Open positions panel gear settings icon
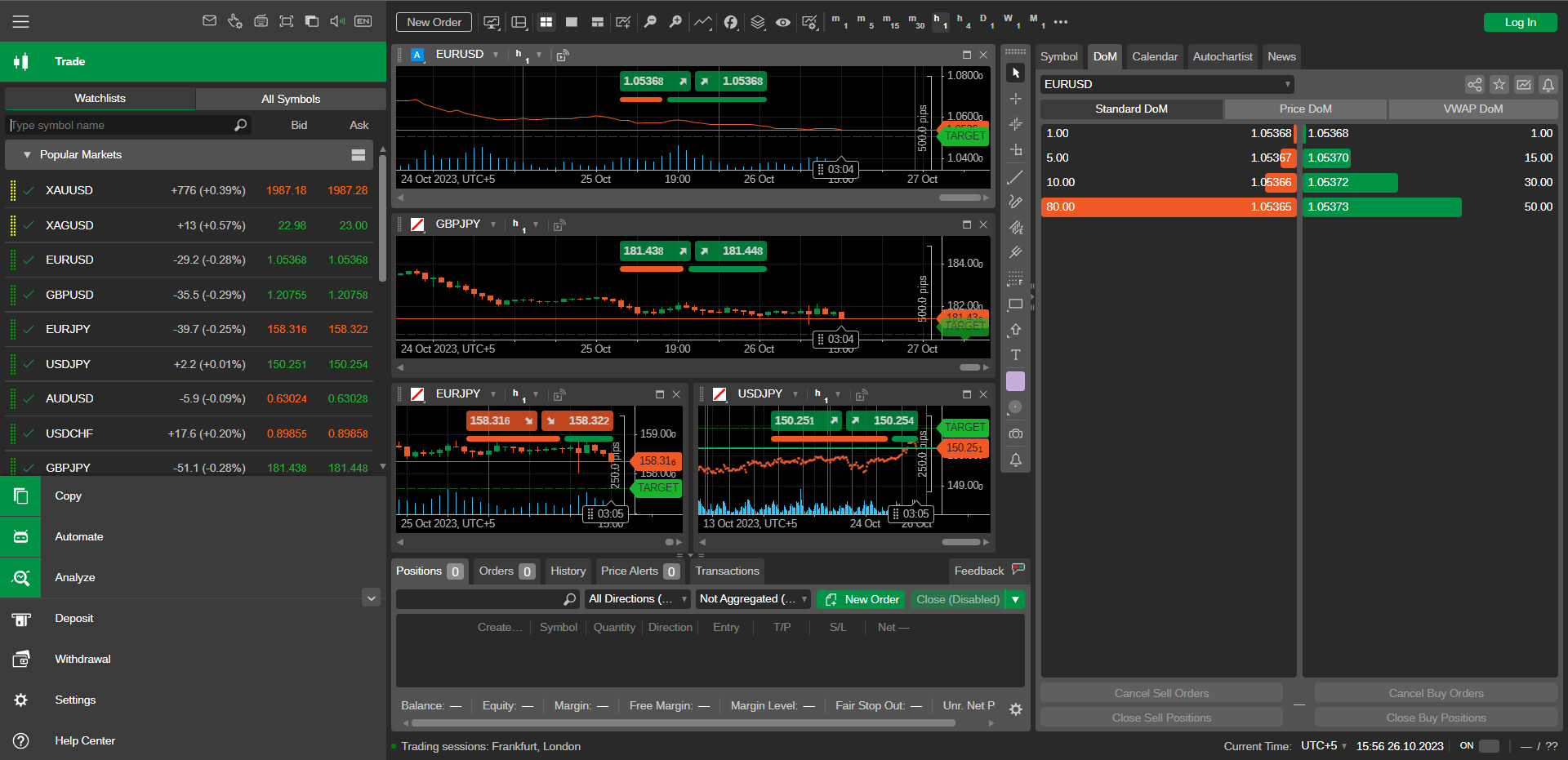This screenshot has height=760, width=1568. coord(1015,709)
